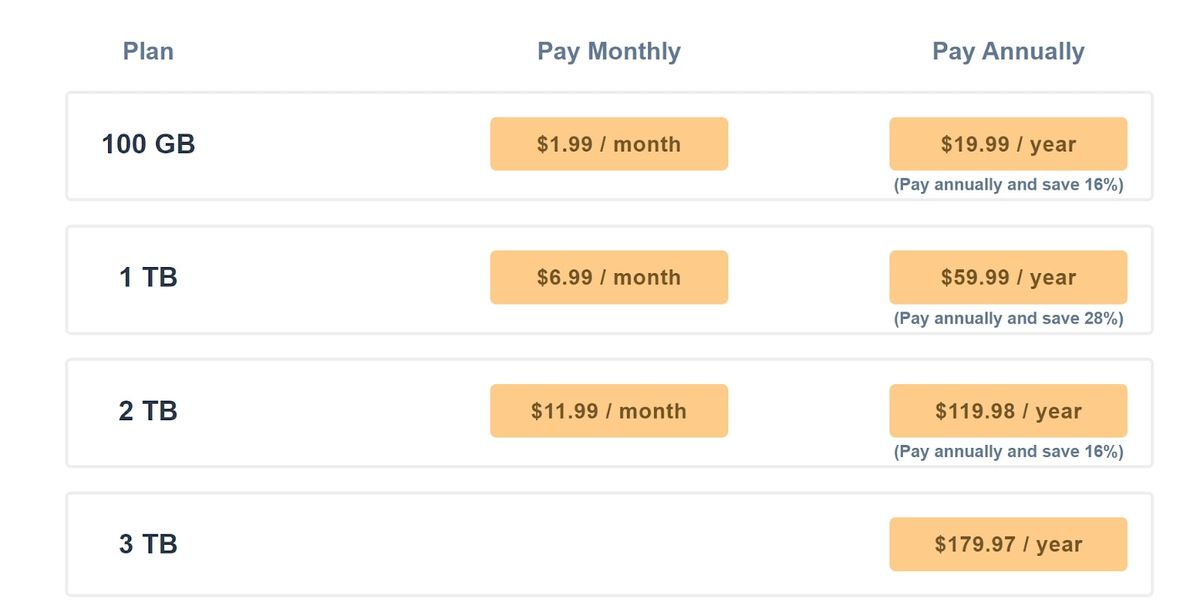Select the 3 TB plan name

148,544
